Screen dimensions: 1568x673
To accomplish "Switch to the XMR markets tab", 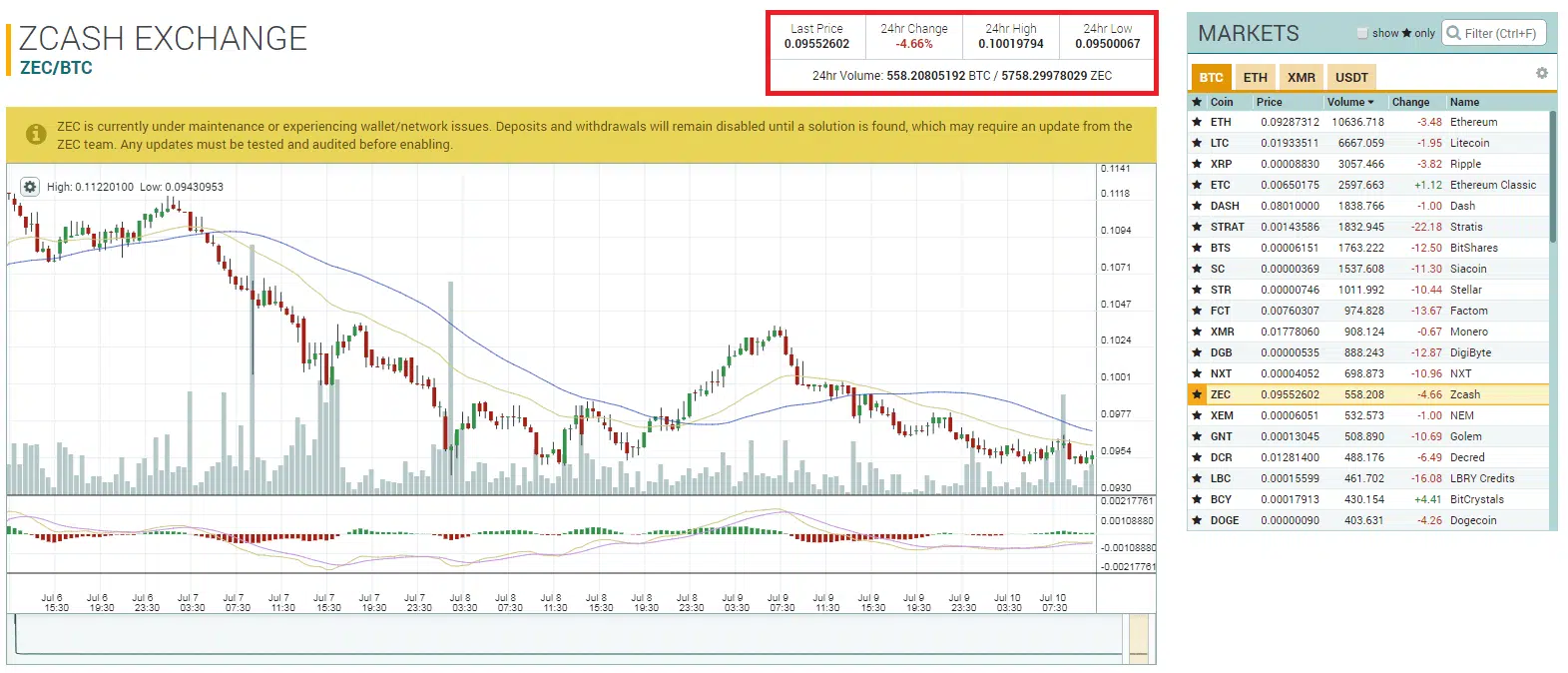I will 1302,77.
